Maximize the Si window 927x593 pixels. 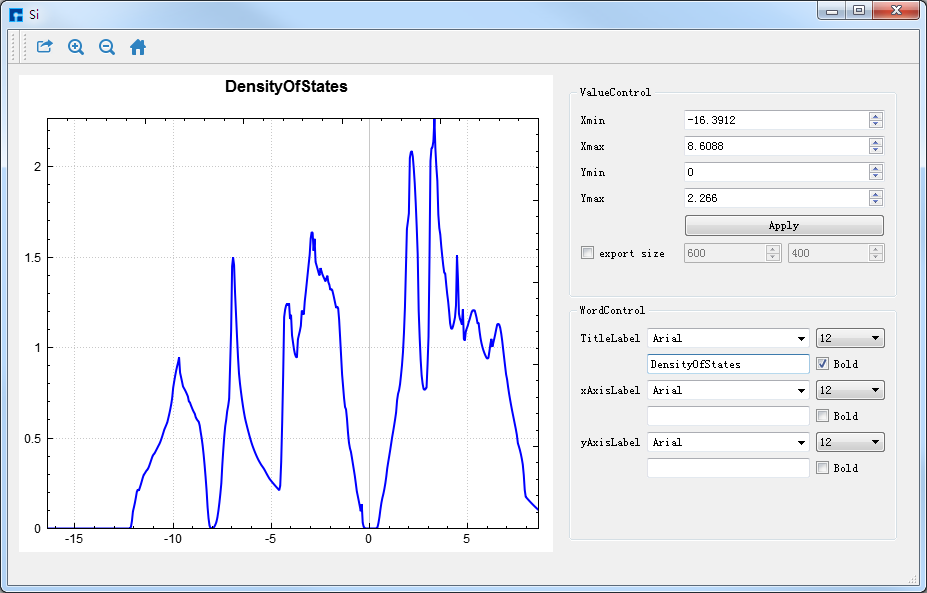click(x=859, y=11)
